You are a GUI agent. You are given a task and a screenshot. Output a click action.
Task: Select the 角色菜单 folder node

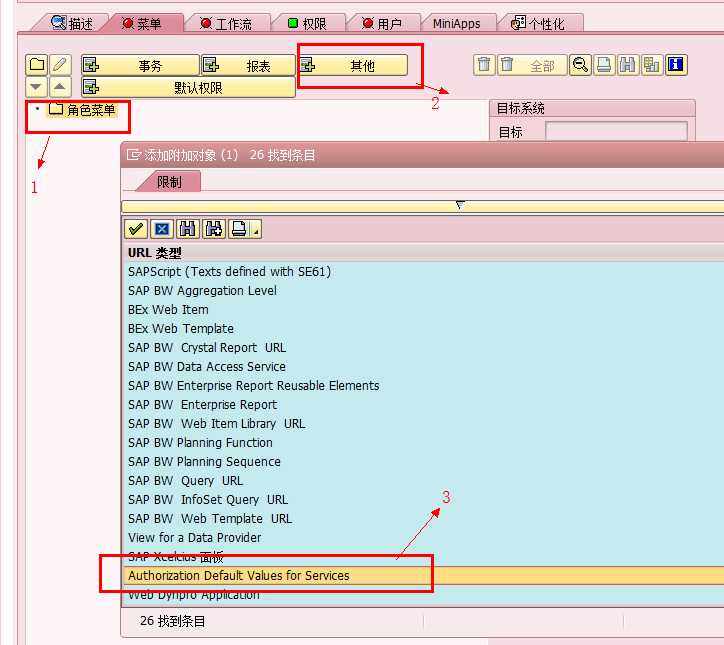point(83,110)
